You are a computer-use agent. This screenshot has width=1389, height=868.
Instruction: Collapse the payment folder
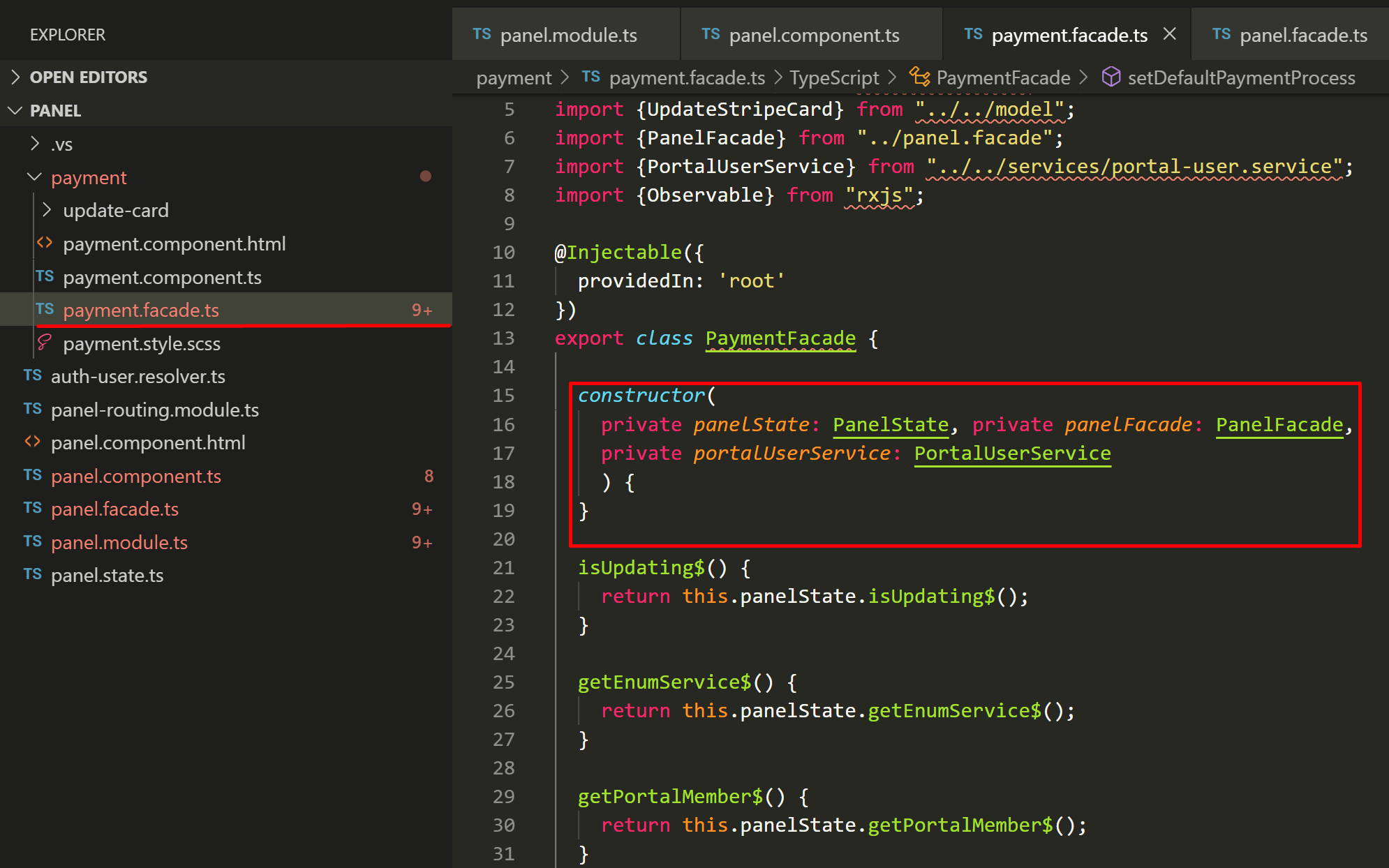pyautogui.click(x=34, y=177)
